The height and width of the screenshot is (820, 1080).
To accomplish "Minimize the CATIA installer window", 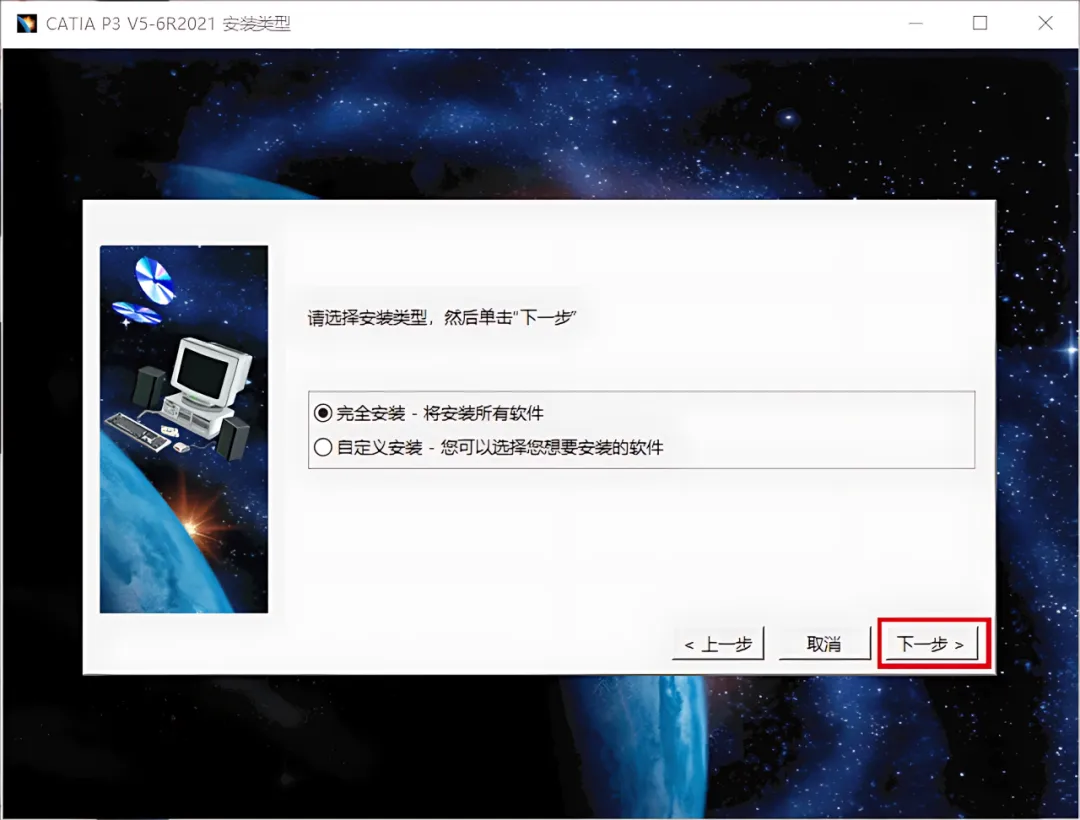I will 915,23.
